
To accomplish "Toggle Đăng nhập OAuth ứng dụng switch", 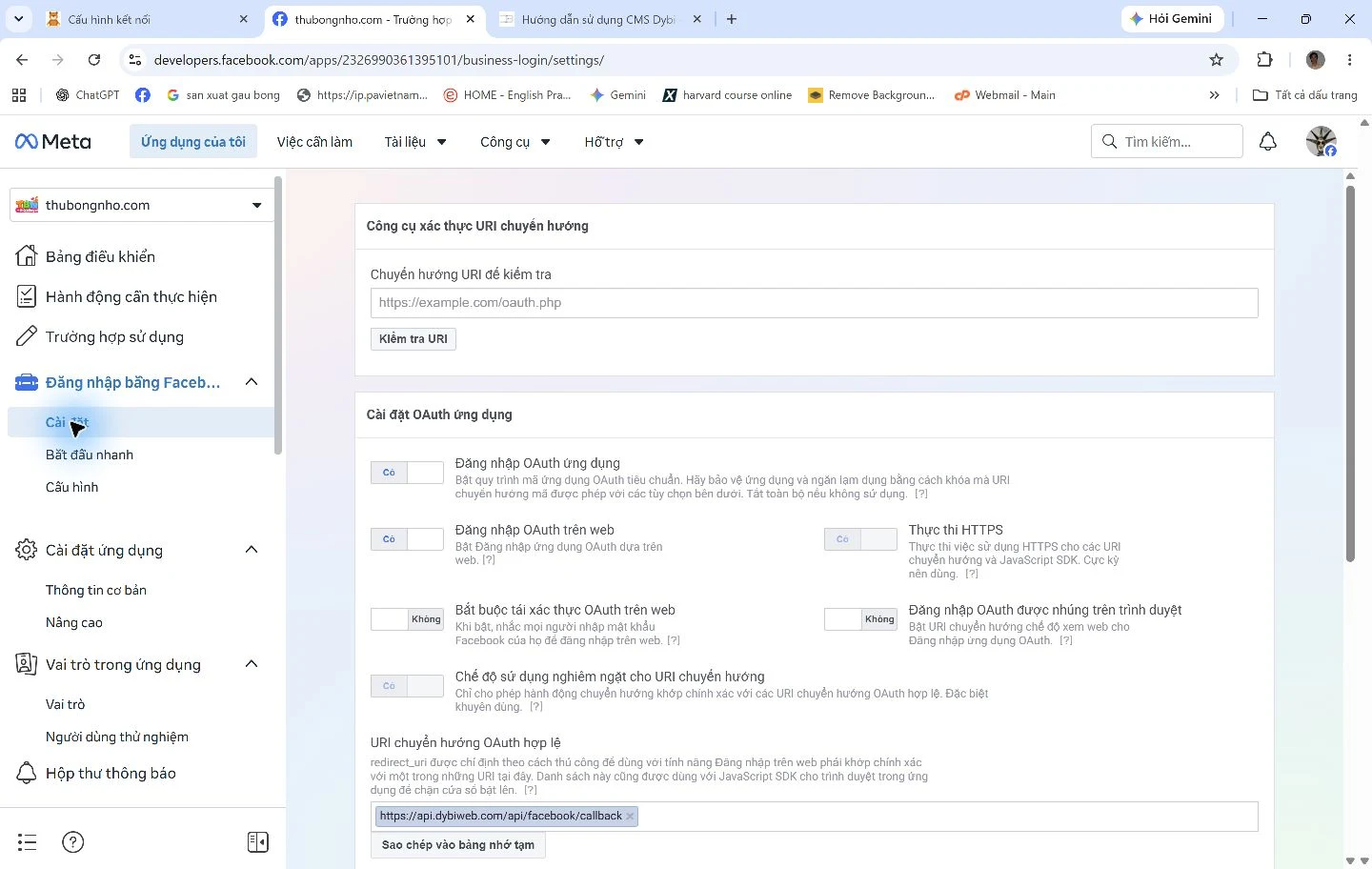I will point(407,473).
